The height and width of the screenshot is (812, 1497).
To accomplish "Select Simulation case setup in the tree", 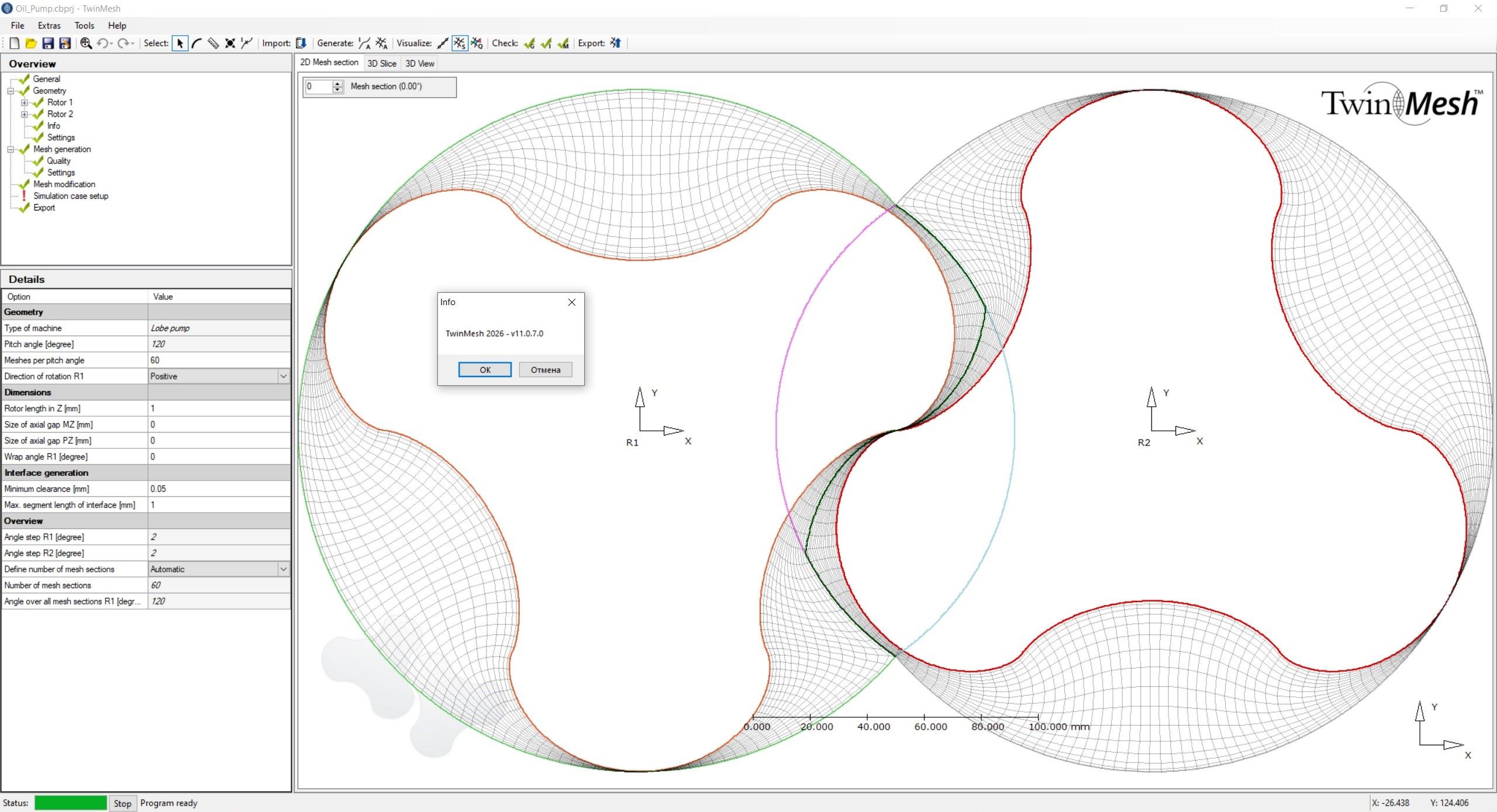I will click(x=71, y=196).
